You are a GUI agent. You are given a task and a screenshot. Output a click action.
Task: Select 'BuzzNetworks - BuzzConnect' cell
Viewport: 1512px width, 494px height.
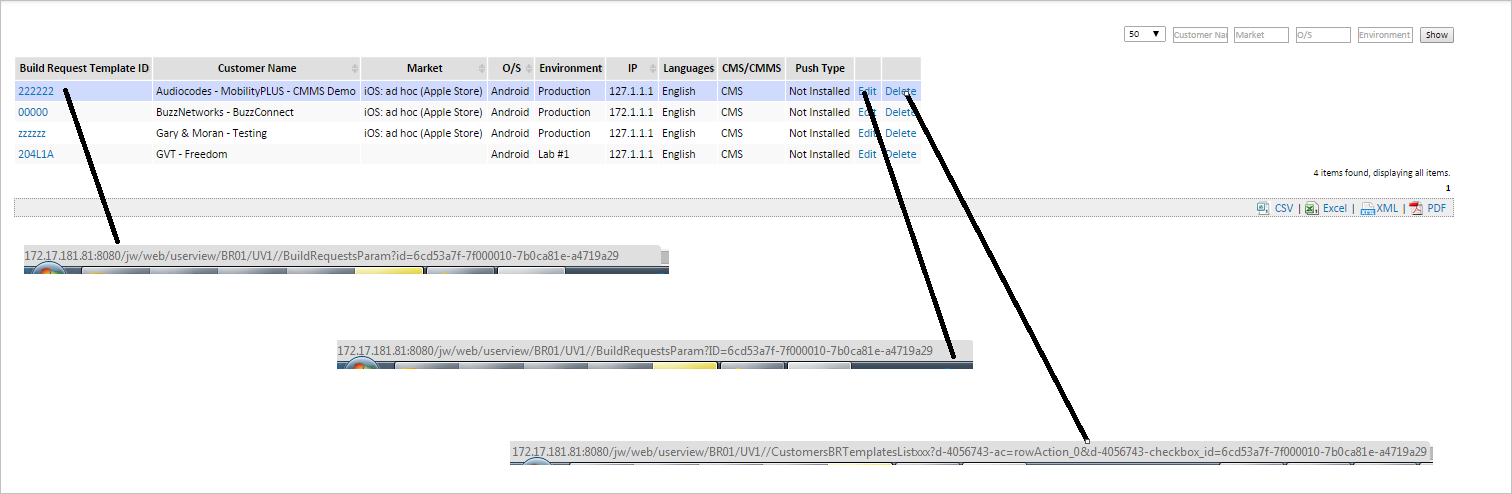[256, 112]
